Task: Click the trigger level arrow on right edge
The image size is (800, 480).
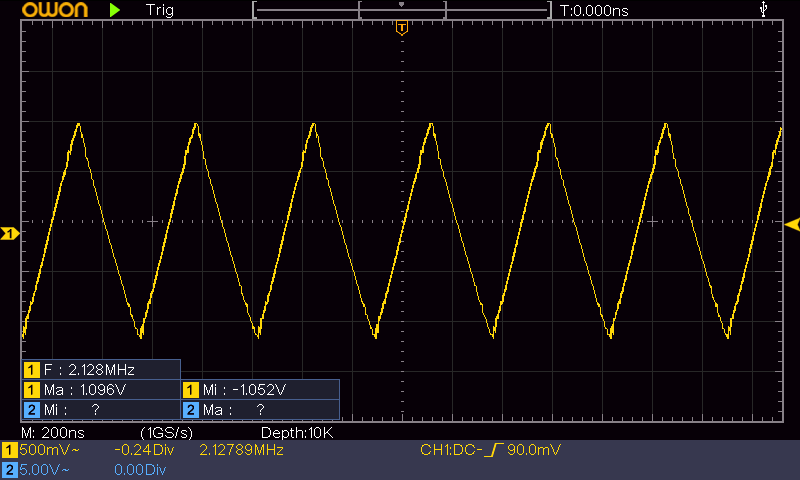Action: click(792, 224)
